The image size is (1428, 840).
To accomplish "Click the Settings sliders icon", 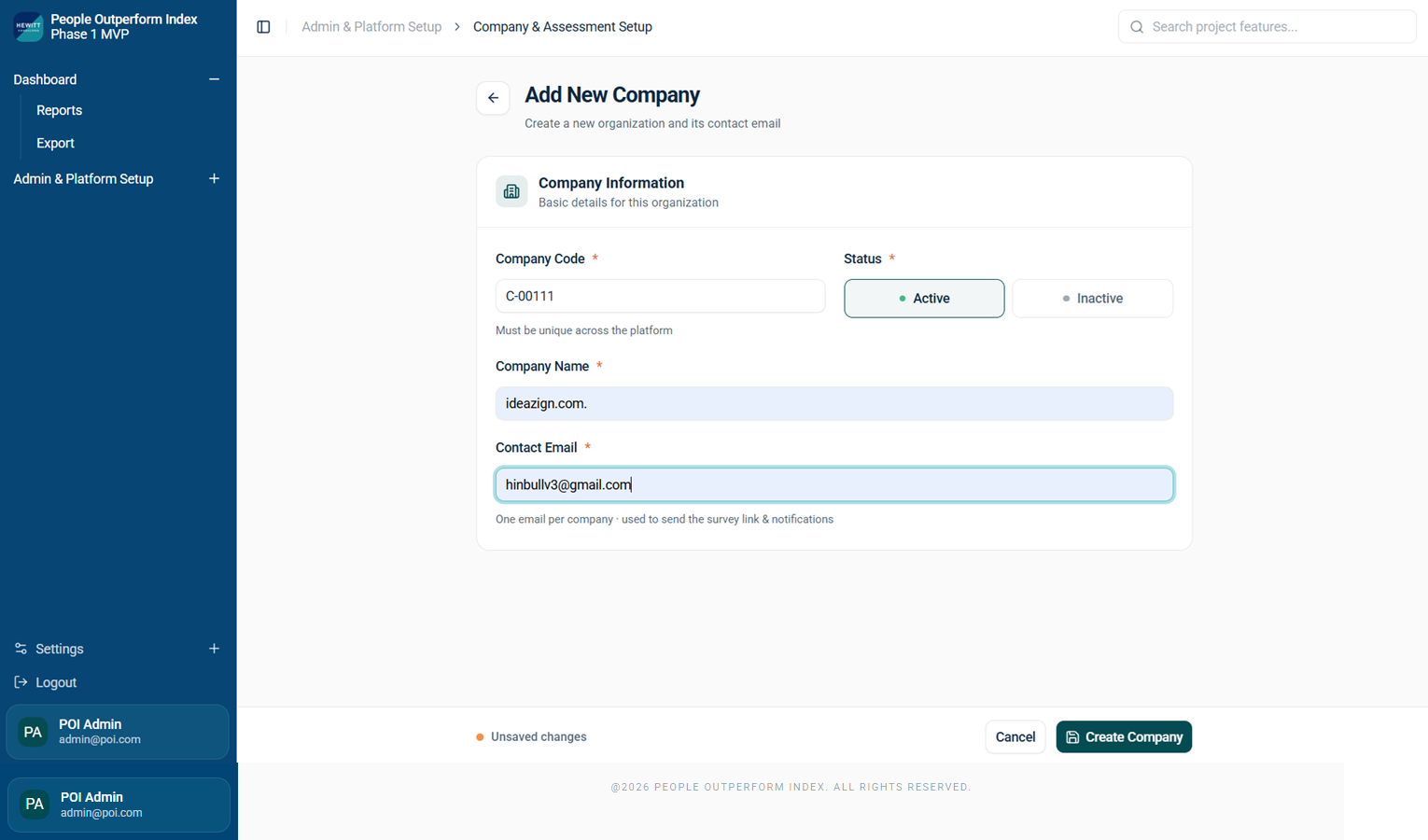I will click(21, 649).
